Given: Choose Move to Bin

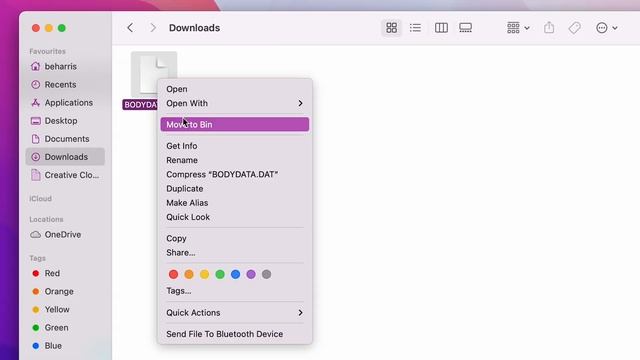Looking at the screenshot, I should 235,124.
